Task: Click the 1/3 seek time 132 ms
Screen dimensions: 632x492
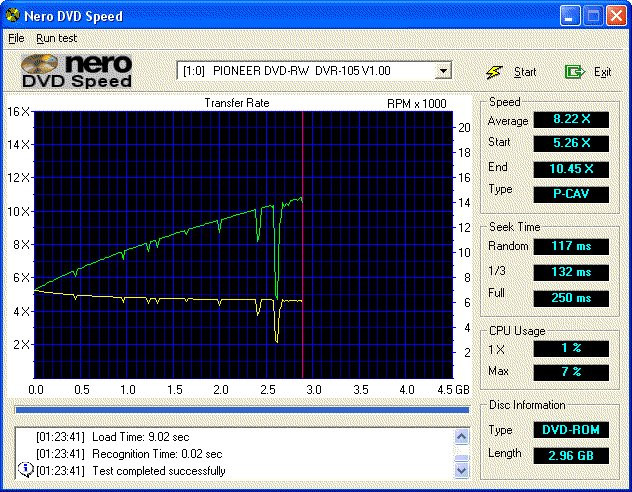Action: coord(571,272)
